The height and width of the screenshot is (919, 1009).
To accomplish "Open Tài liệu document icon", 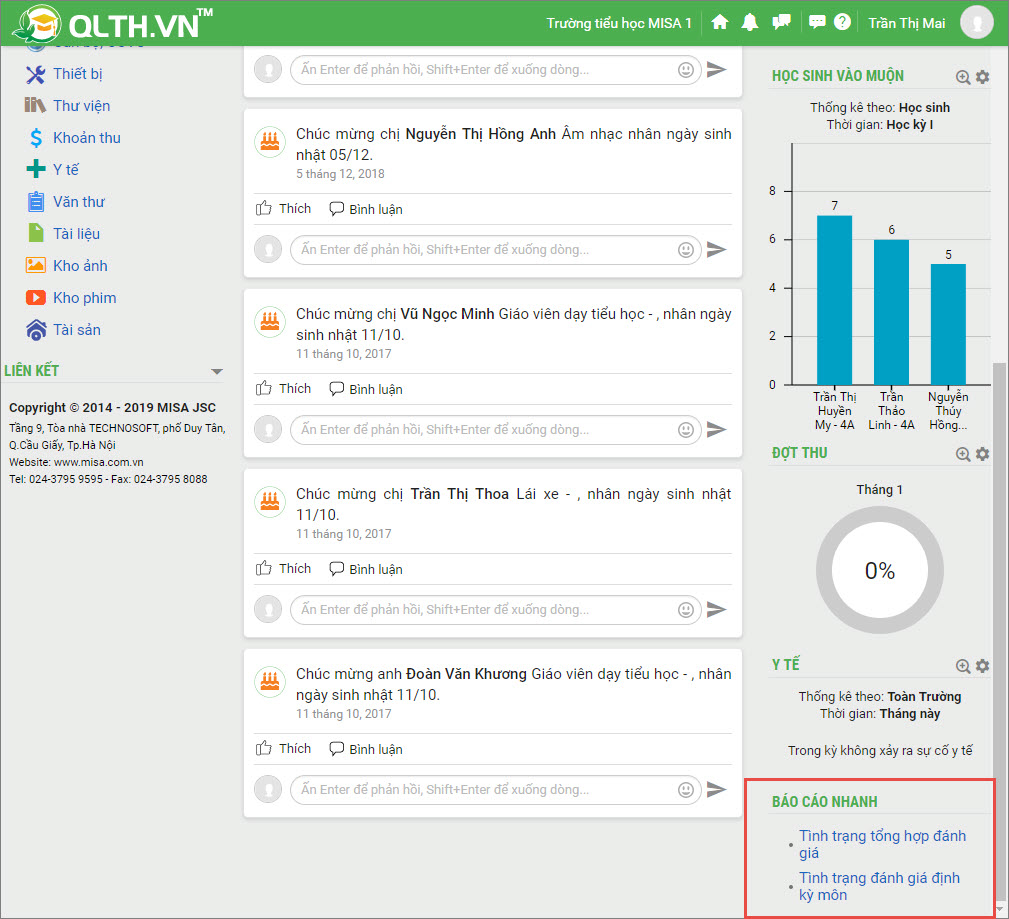I will tap(36, 233).
